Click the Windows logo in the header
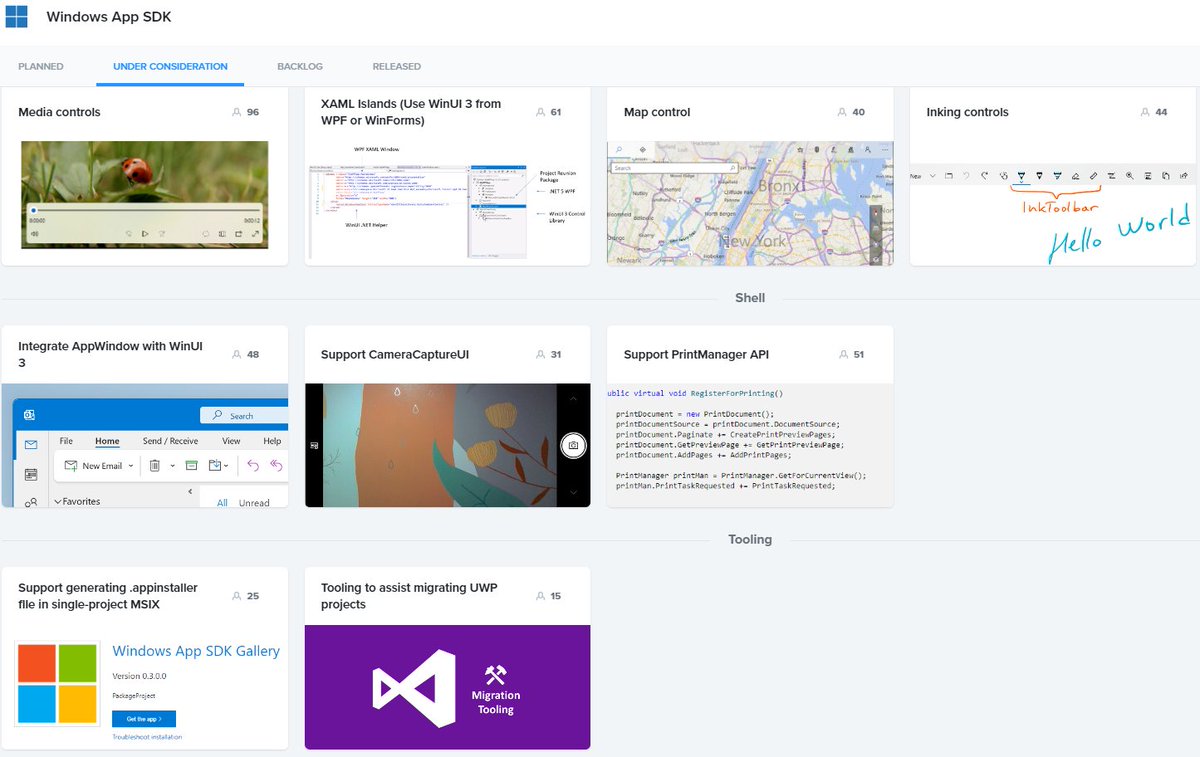This screenshot has width=1200, height=757. 16,17
